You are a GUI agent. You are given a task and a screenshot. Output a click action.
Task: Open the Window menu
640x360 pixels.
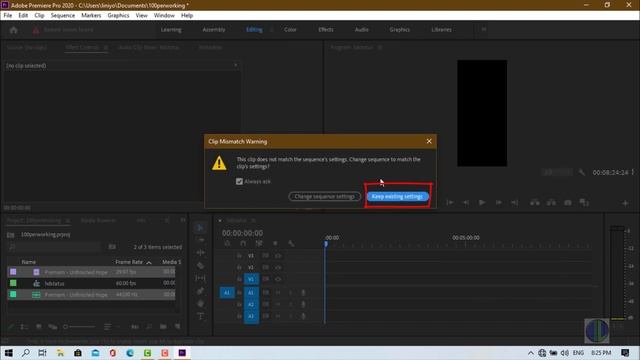[x=164, y=16]
